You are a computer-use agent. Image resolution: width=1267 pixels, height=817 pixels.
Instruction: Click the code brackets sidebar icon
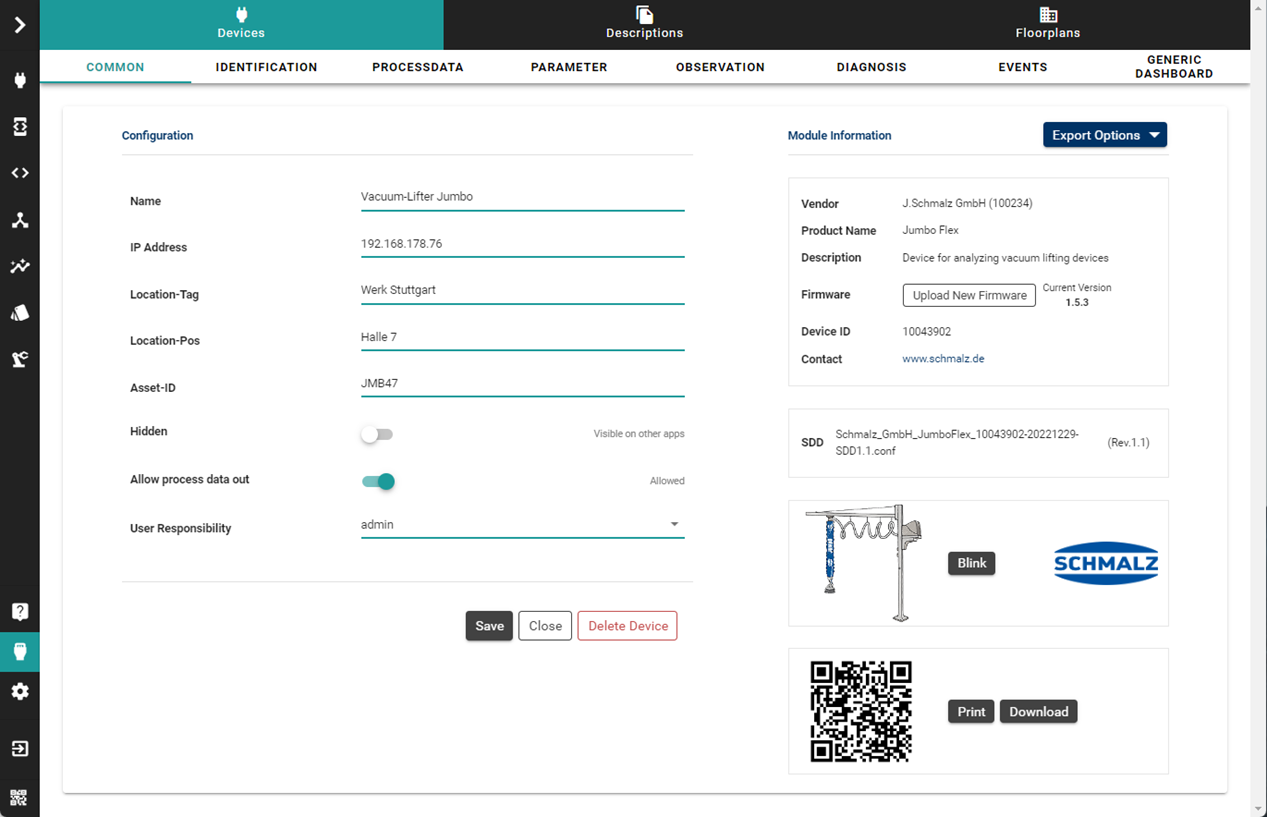(20, 173)
